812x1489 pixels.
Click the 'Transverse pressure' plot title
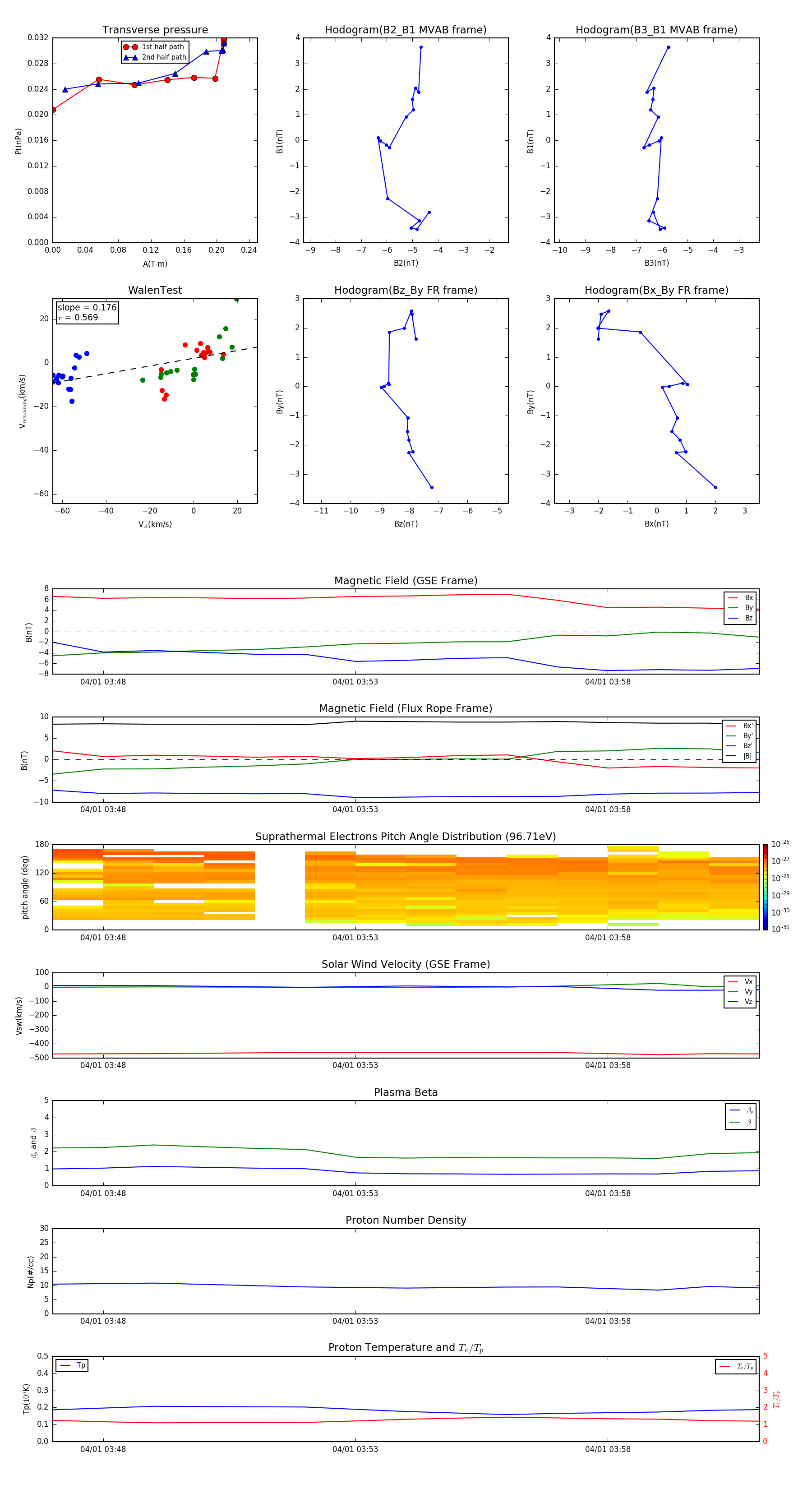pyautogui.click(x=155, y=30)
